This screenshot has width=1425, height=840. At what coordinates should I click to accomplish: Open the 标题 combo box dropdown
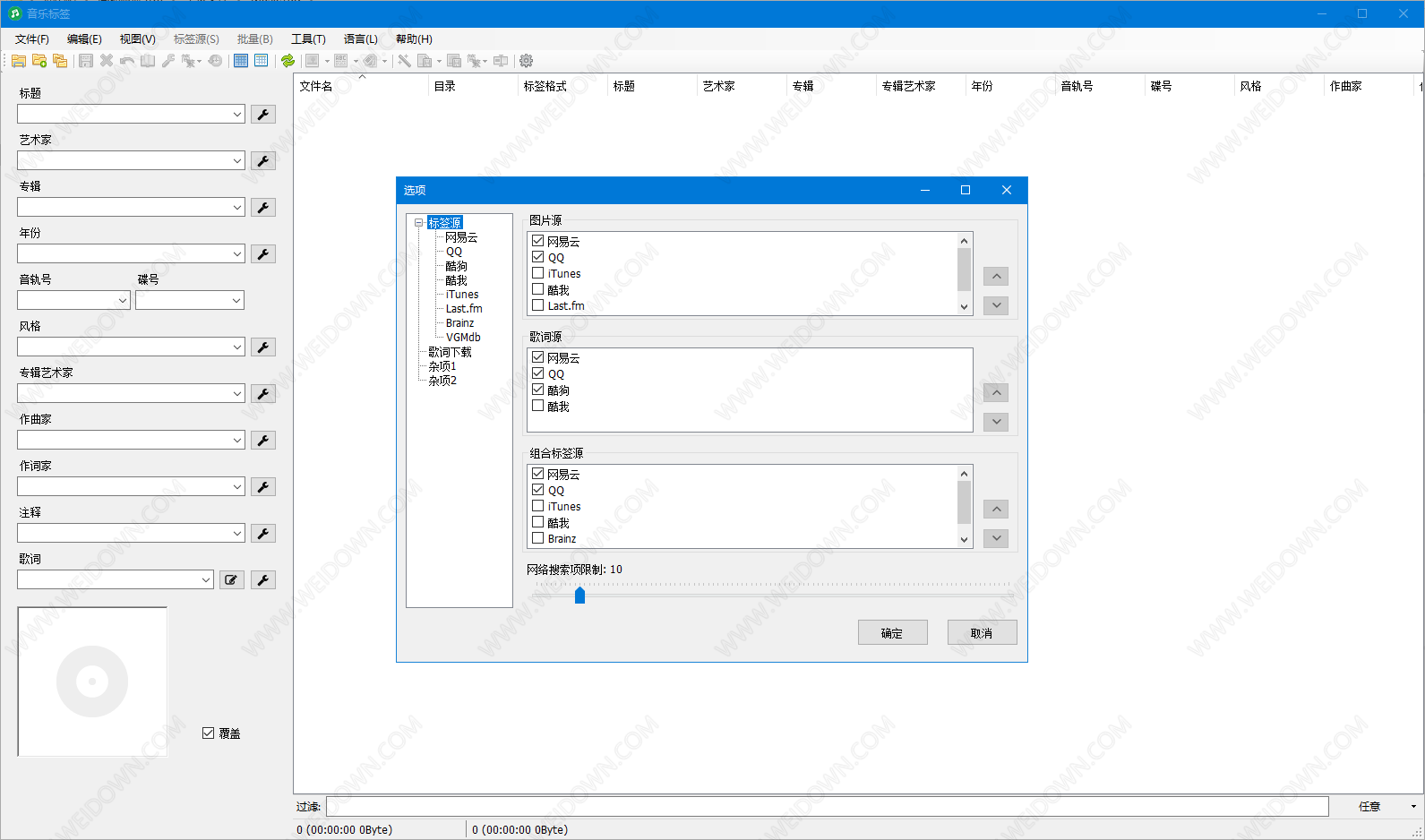click(237, 115)
